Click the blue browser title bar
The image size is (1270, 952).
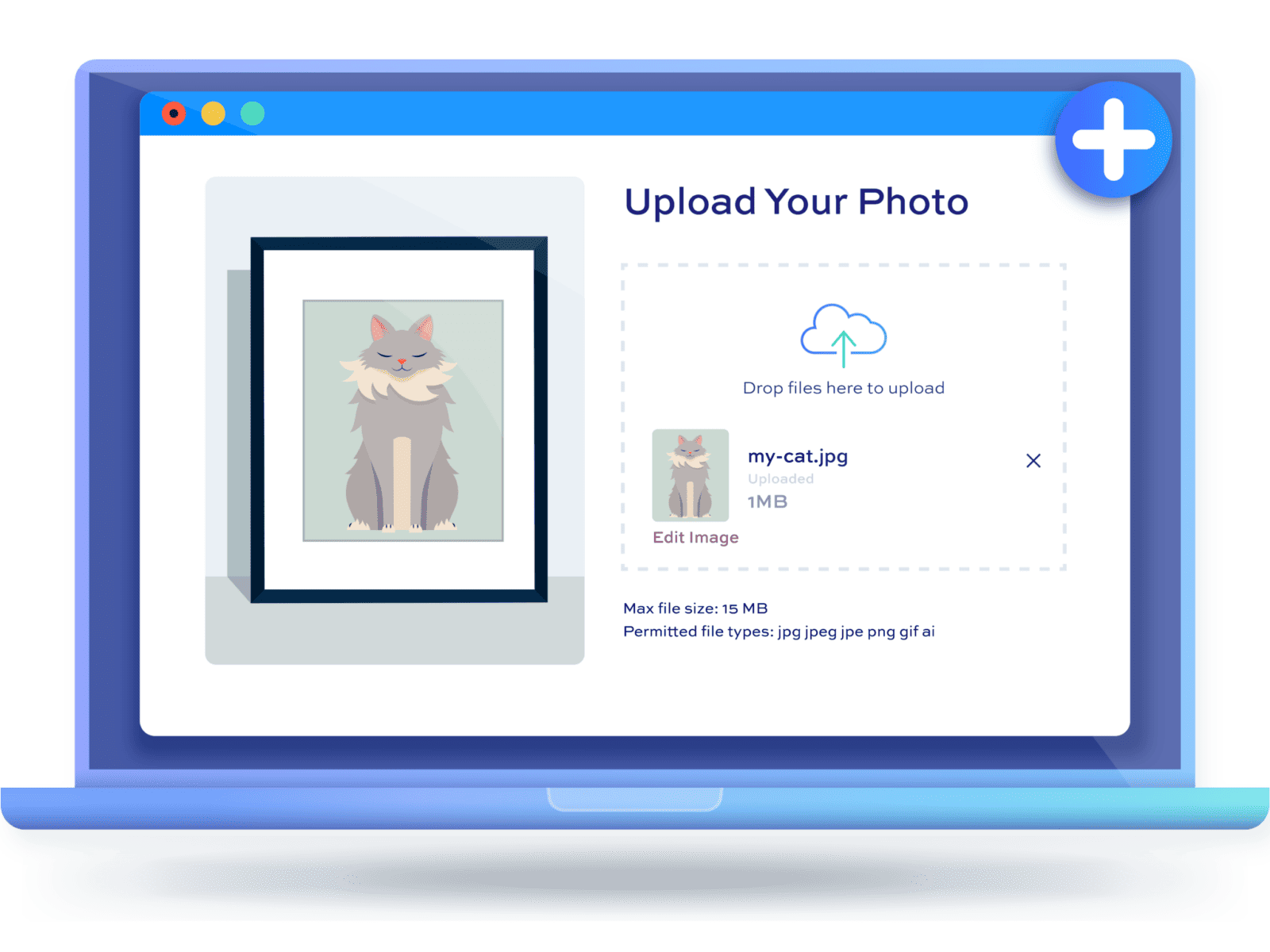point(635,113)
